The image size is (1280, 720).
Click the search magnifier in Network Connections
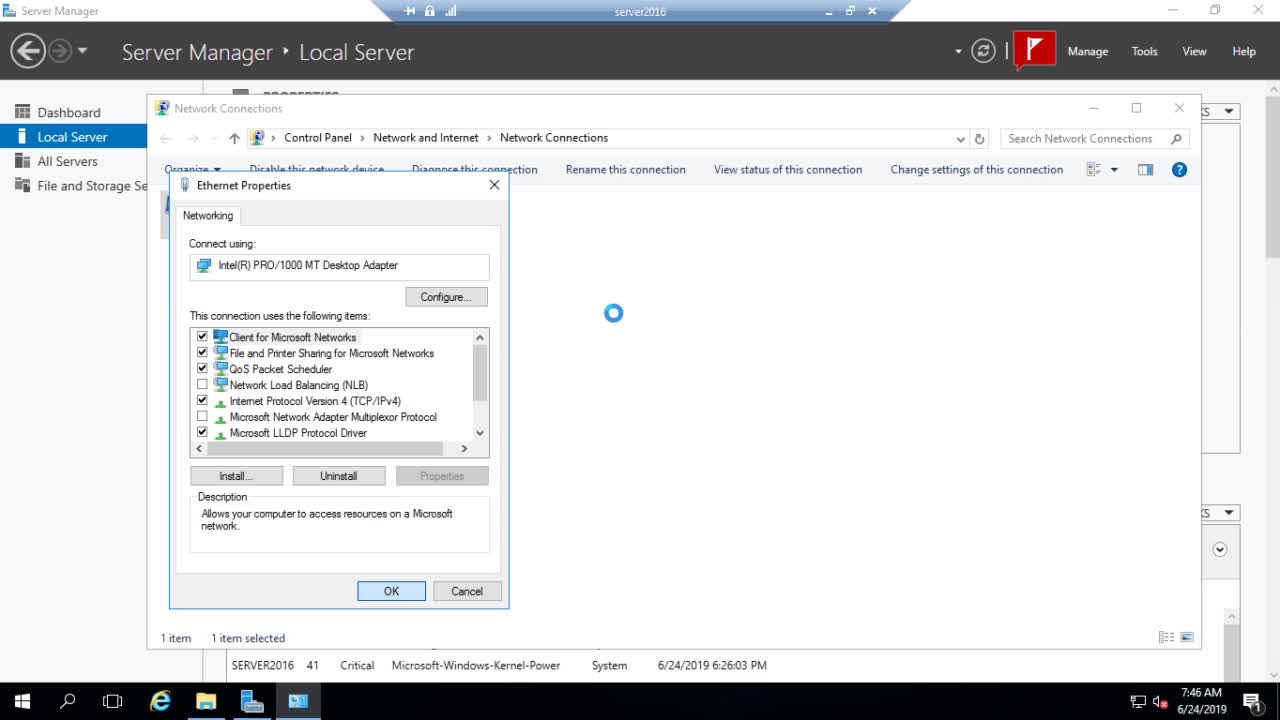[x=1176, y=139]
